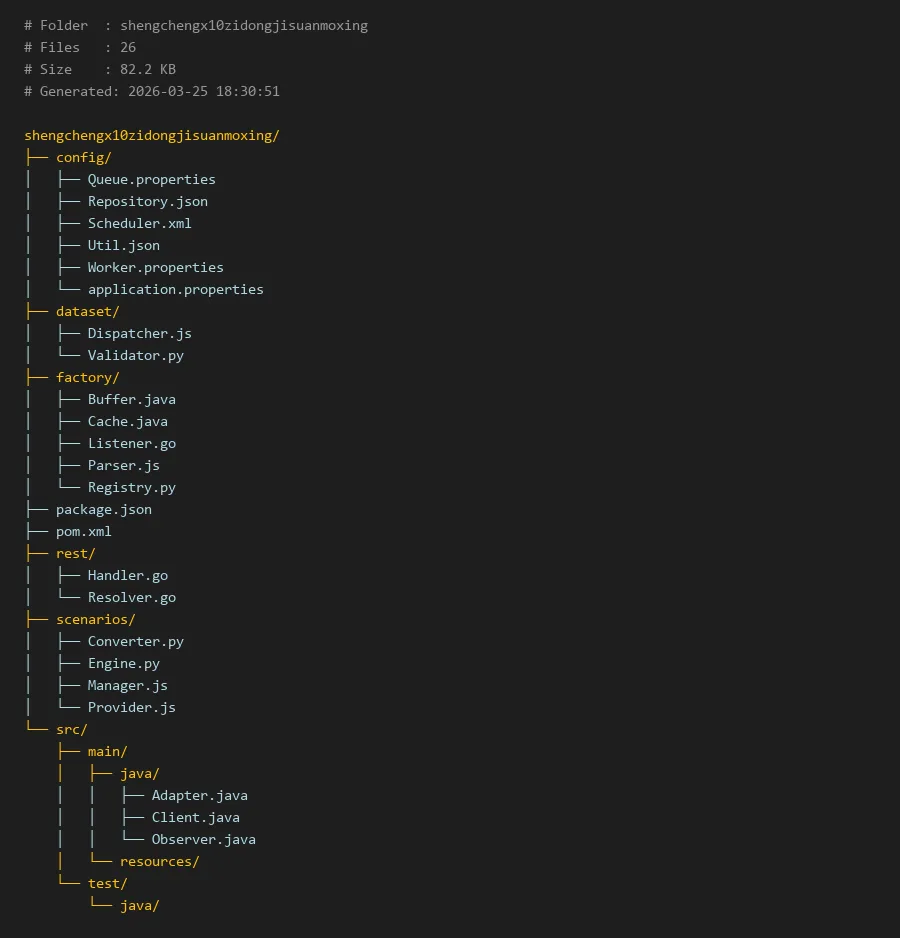This screenshot has width=900, height=938.
Task: Click the package.json file
Action: tap(103, 509)
